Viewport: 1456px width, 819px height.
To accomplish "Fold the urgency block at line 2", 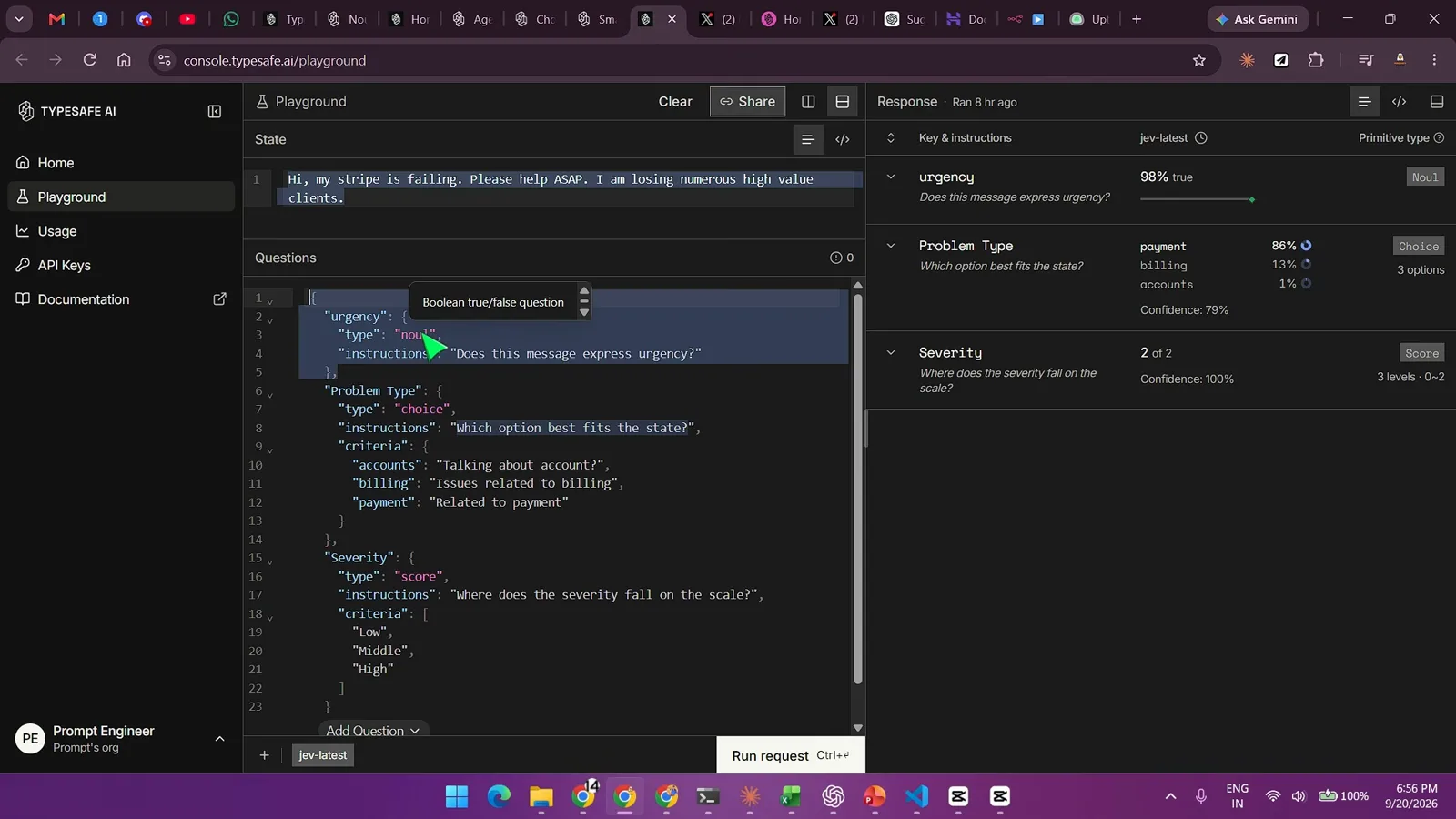I will click(270, 318).
